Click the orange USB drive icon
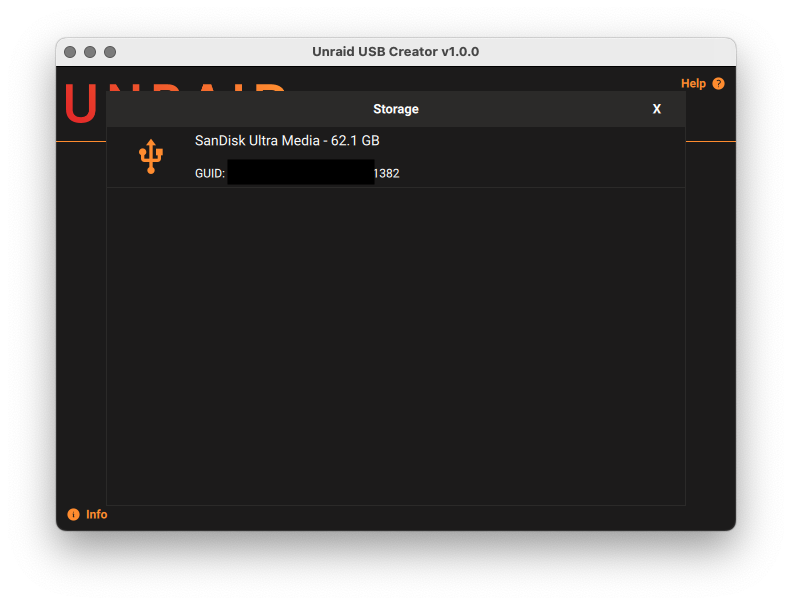792x605 pixels. tap(150, 157)
